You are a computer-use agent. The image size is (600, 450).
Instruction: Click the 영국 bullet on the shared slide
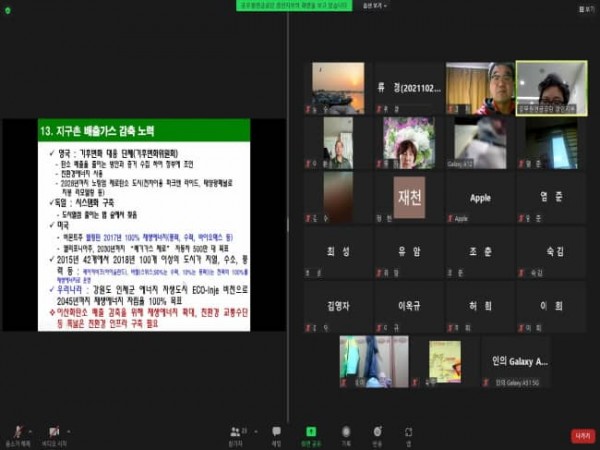(114, 153)
